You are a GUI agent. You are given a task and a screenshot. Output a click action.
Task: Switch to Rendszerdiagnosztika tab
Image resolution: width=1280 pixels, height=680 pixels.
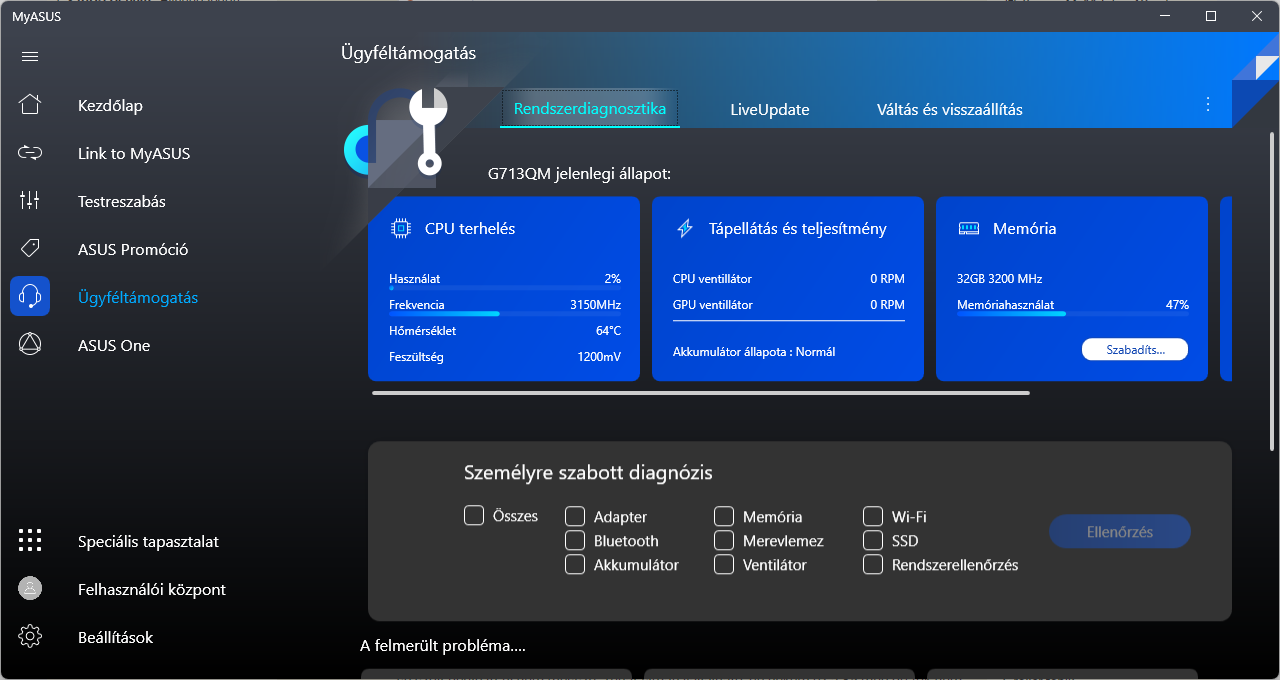[x=590, y=109]
